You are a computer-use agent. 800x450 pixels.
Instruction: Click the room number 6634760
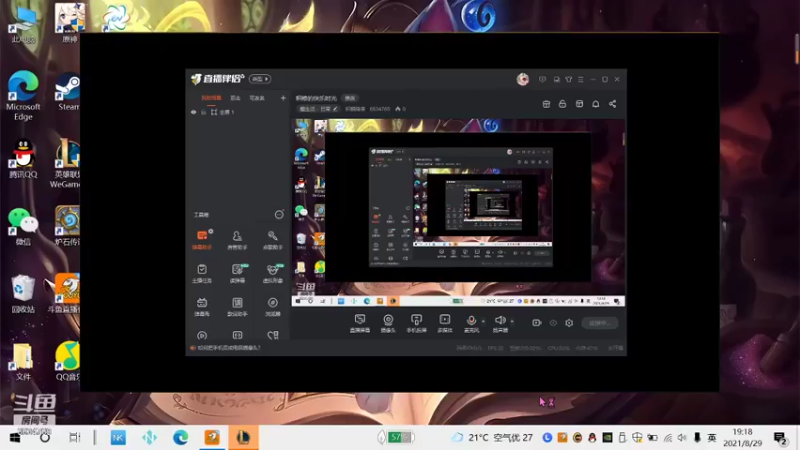point(380,109)
